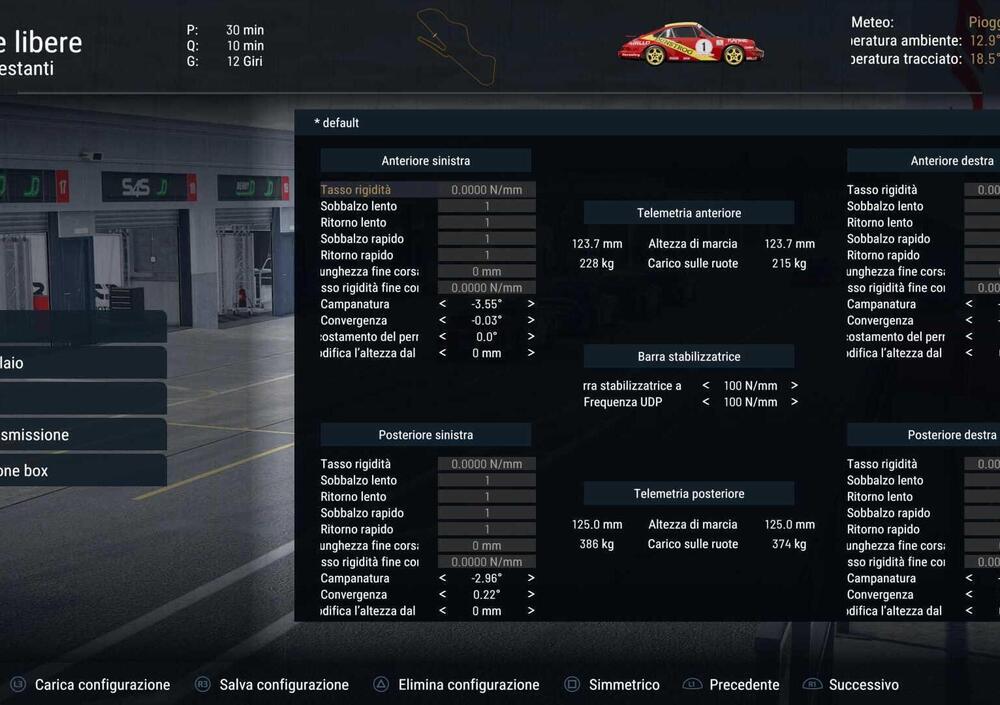Screen dimensions: 1000x705
Task: Click the square icon beside Simmetrico
Action: coord(572,685)
